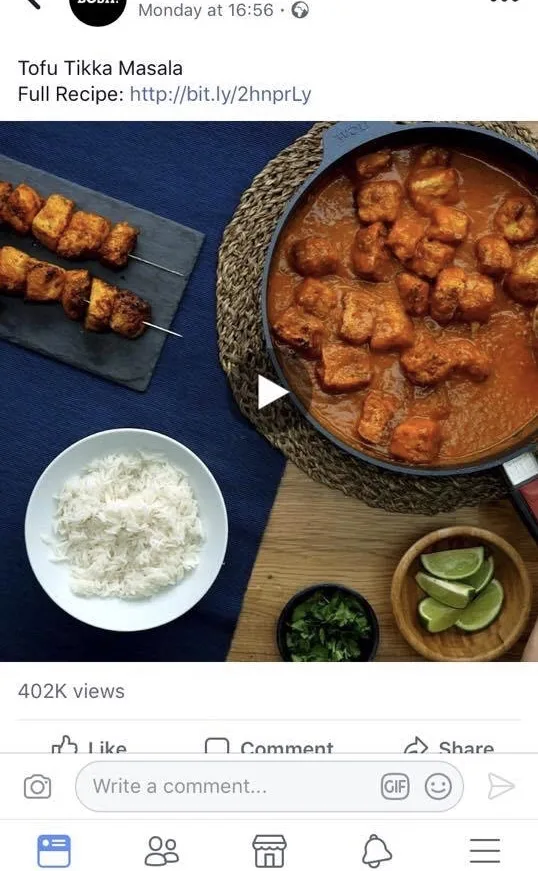Open the page's black profile avatar
Screen dimensions: 538x871
coord(98,9)
